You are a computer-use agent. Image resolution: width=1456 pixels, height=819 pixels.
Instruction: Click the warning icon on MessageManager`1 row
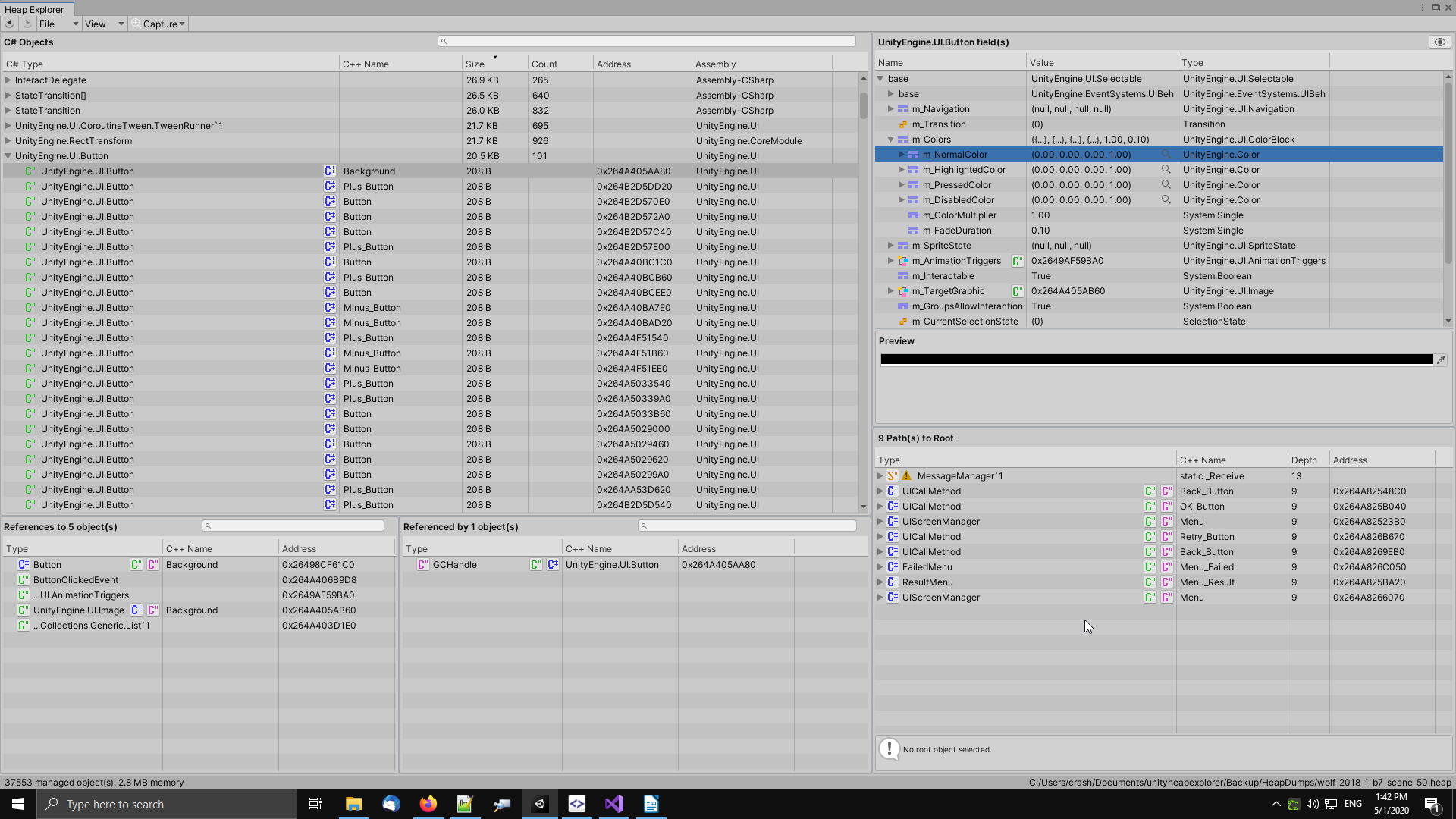click(906, 476)
